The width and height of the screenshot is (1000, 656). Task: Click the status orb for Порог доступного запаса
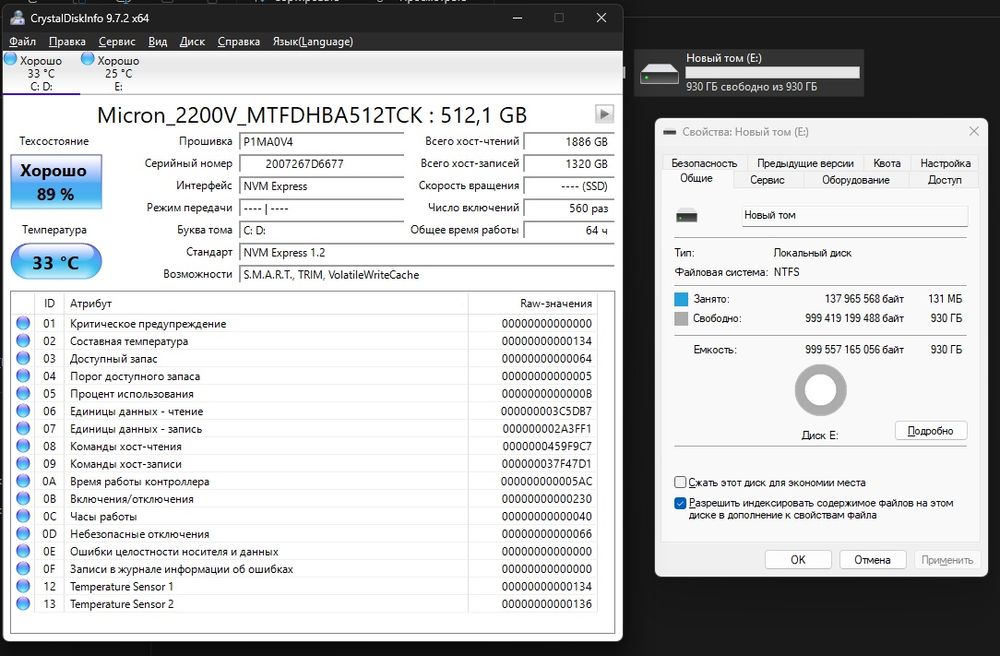(x=23, y=375)
